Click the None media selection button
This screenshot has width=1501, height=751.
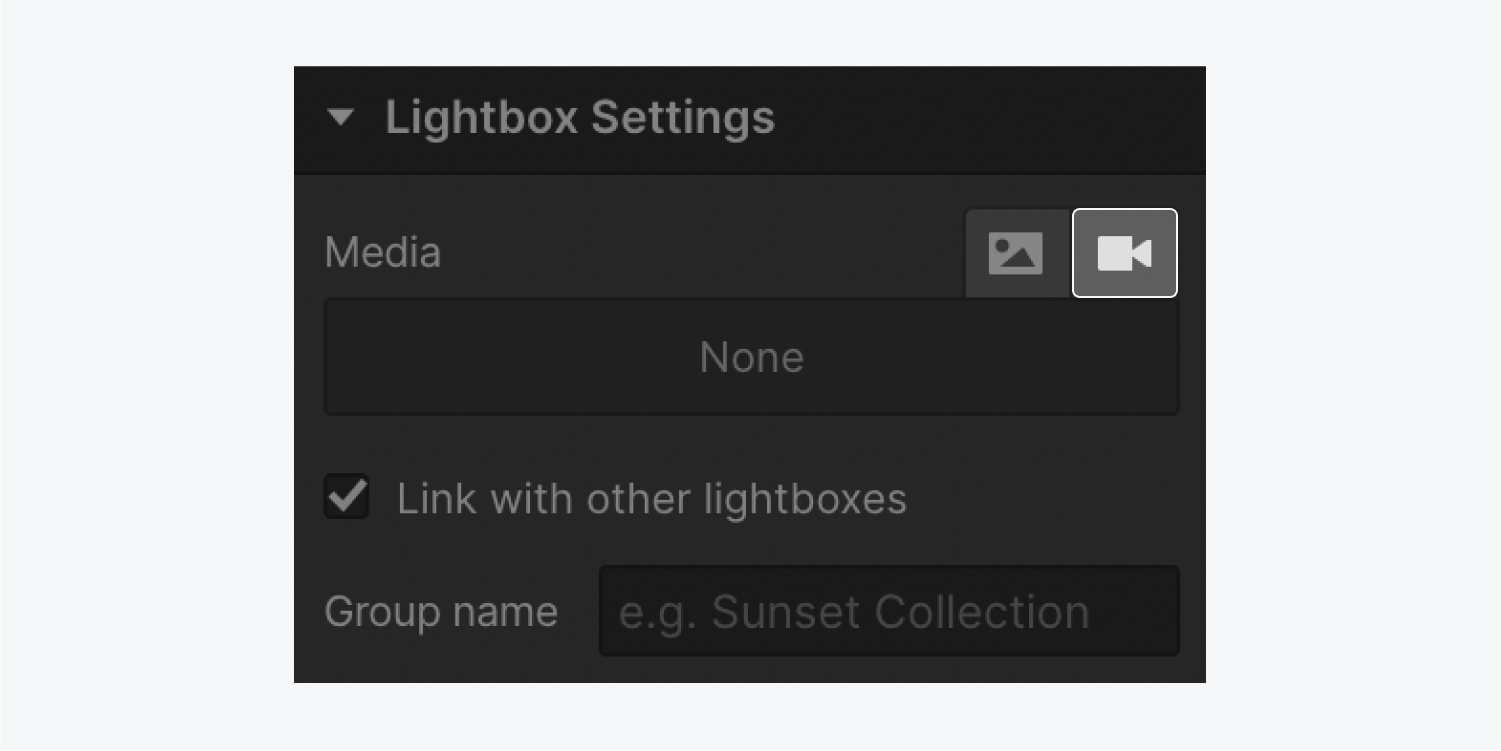[752, 357]
